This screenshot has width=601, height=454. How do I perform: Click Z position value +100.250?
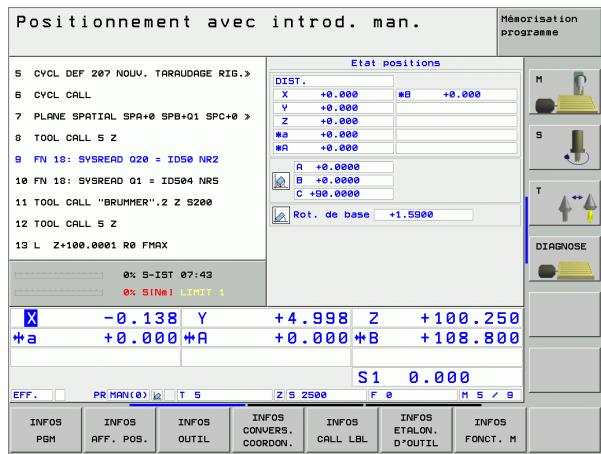click(470, 318)
